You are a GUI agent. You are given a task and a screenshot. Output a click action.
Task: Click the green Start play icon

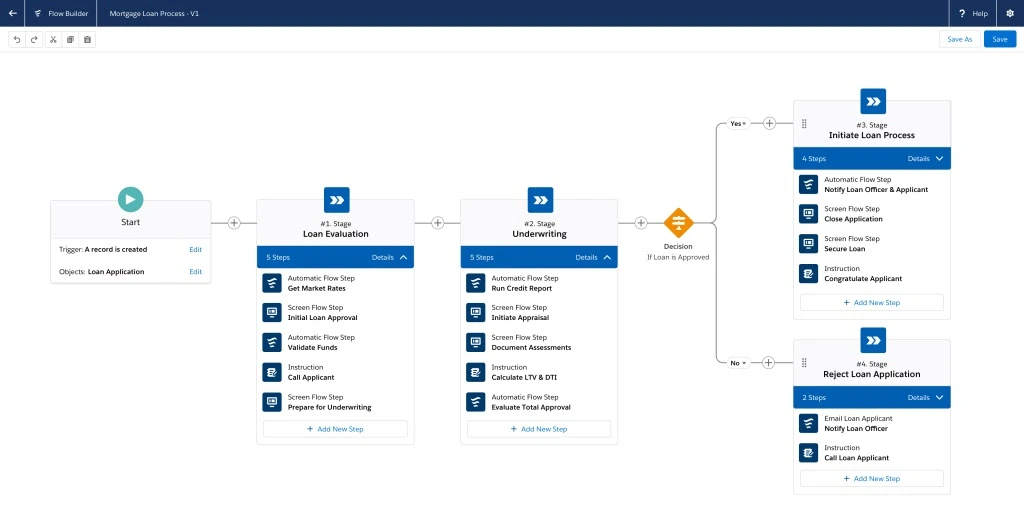tap(131, 199)
